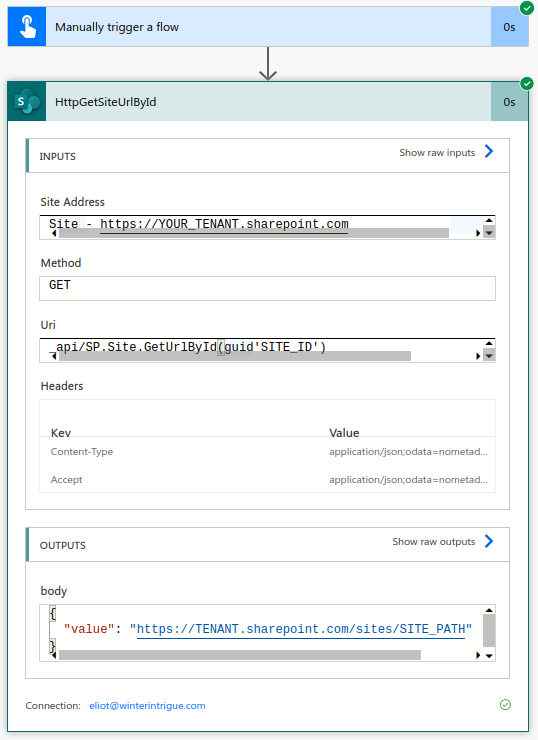This screenshot has width=538, height=740.
Task: Click the Content-Type header key
Action: coord(82,452)
